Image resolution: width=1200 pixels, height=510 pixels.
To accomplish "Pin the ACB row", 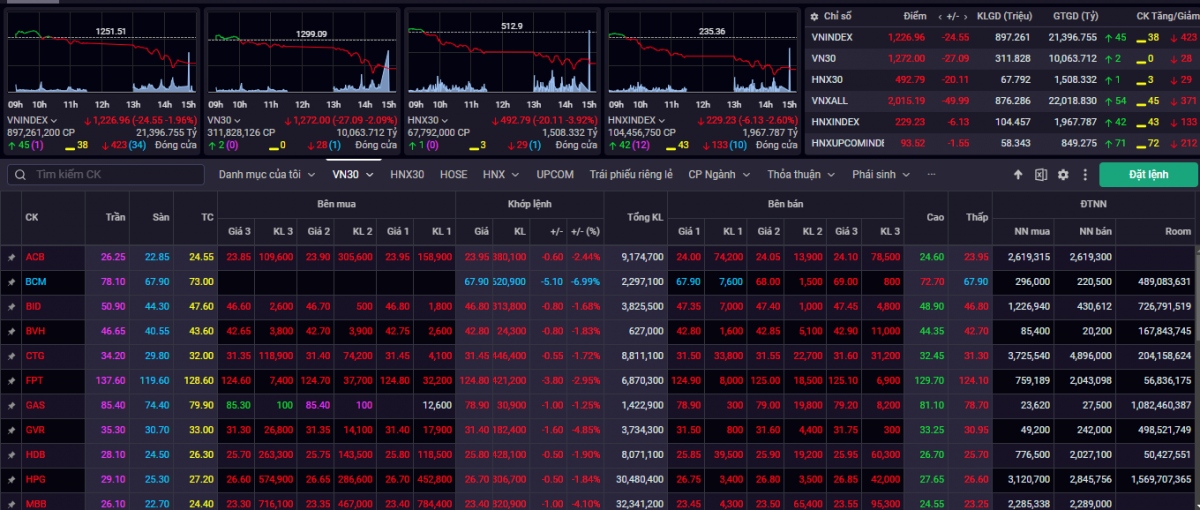I will pos(11,256).
